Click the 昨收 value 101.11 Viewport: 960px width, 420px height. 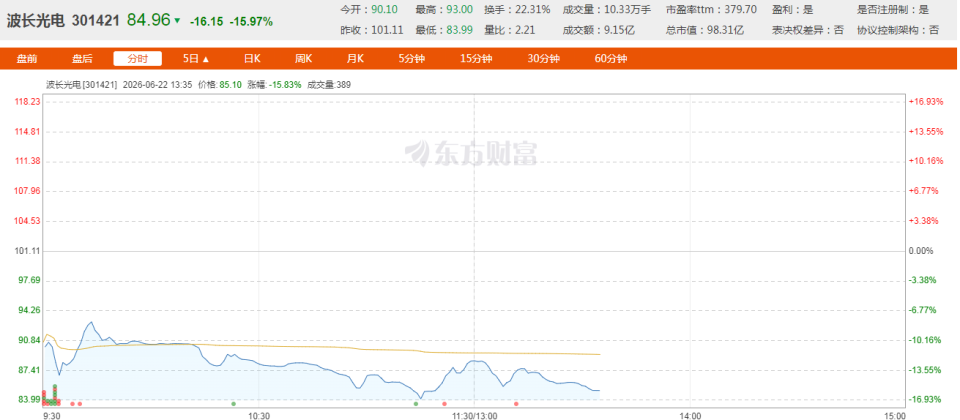(x=387, y=30)
